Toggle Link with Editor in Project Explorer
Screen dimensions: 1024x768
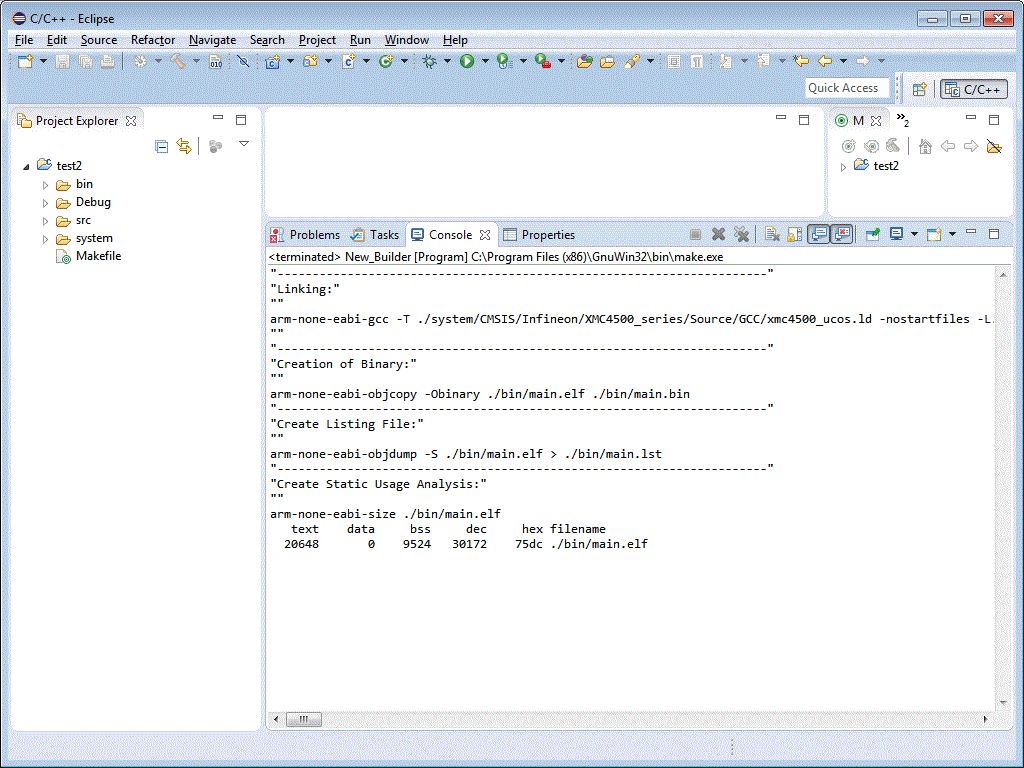(184, 147)
